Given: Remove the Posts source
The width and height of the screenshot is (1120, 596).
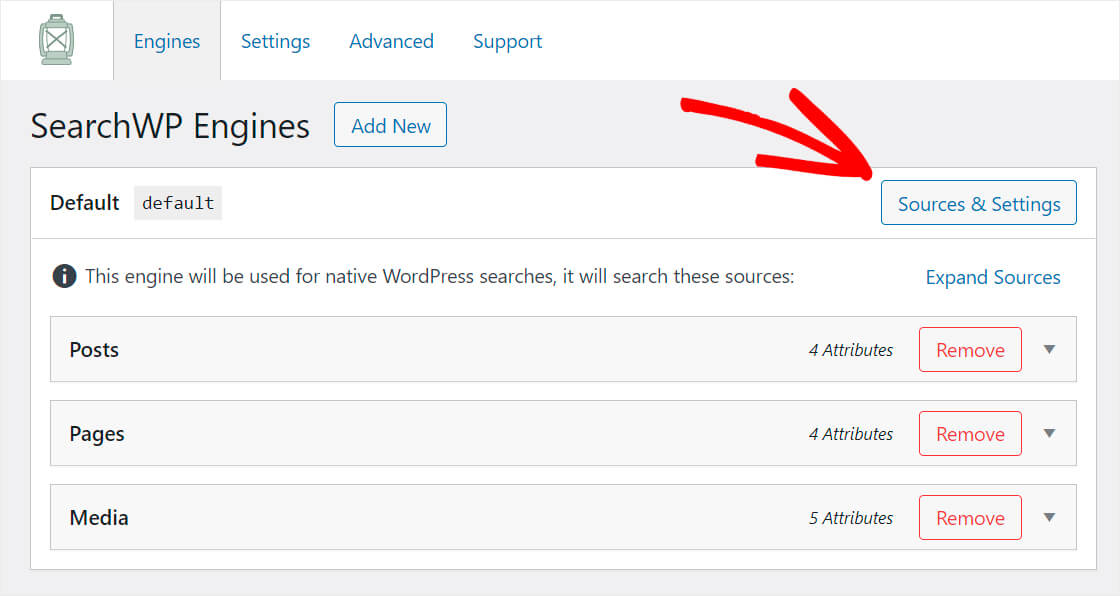Looking at the screenshot, I should click(970, 350).
